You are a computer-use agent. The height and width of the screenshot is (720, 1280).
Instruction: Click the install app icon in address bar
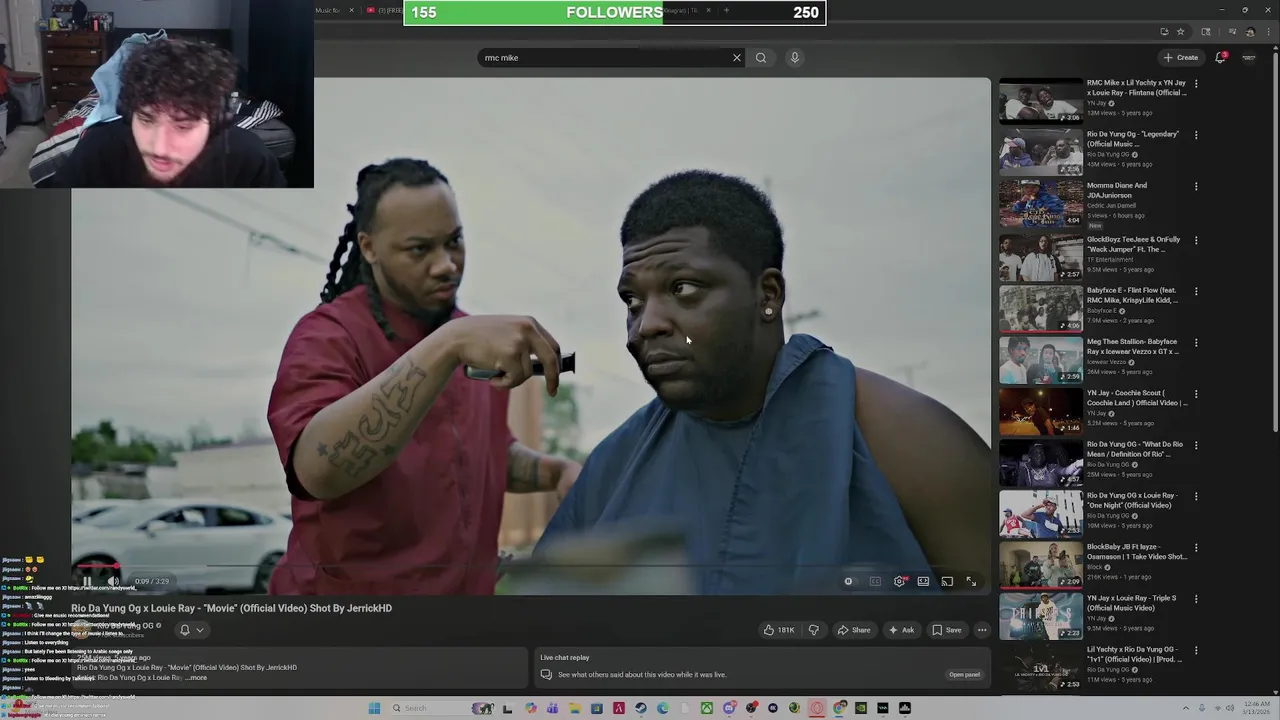(x=1164, y=32)
